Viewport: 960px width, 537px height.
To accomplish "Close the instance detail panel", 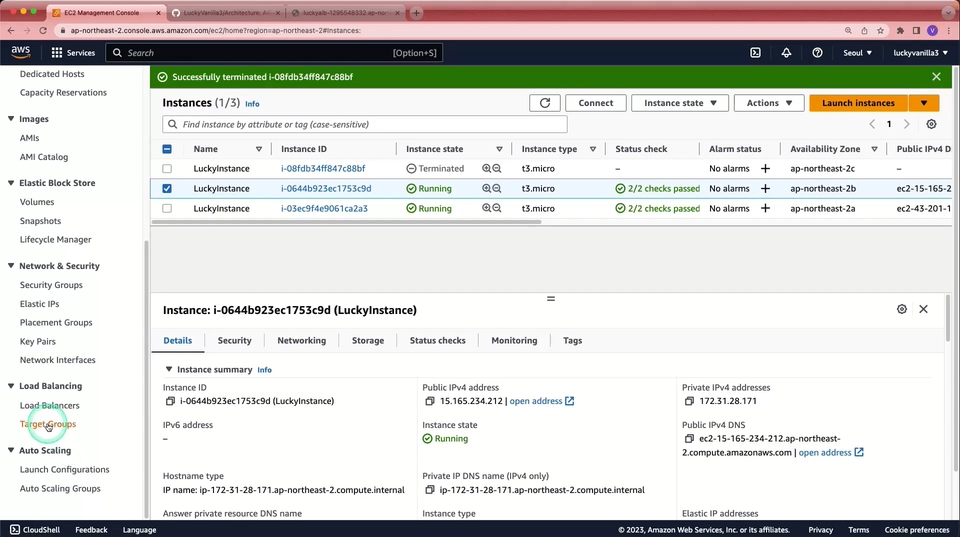I will click(x=923, y=309).
